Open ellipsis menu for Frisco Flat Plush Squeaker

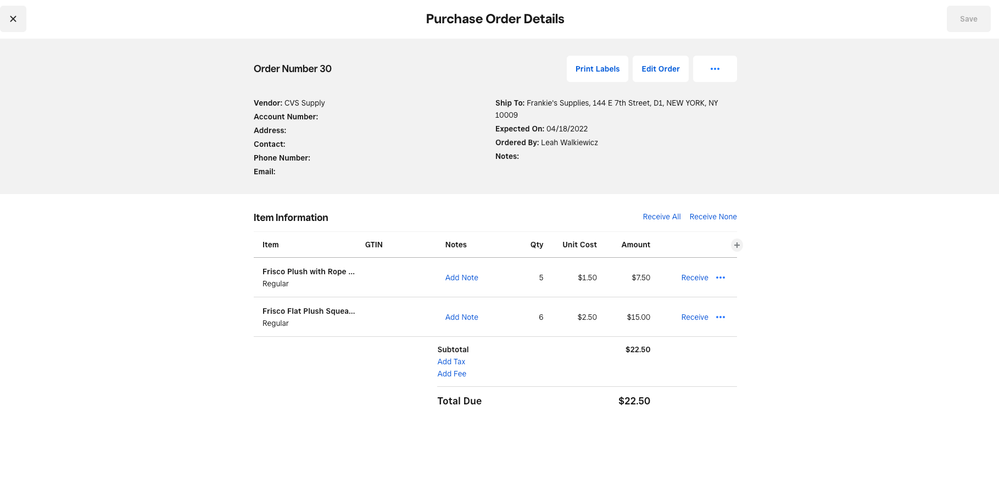point(720,317)
